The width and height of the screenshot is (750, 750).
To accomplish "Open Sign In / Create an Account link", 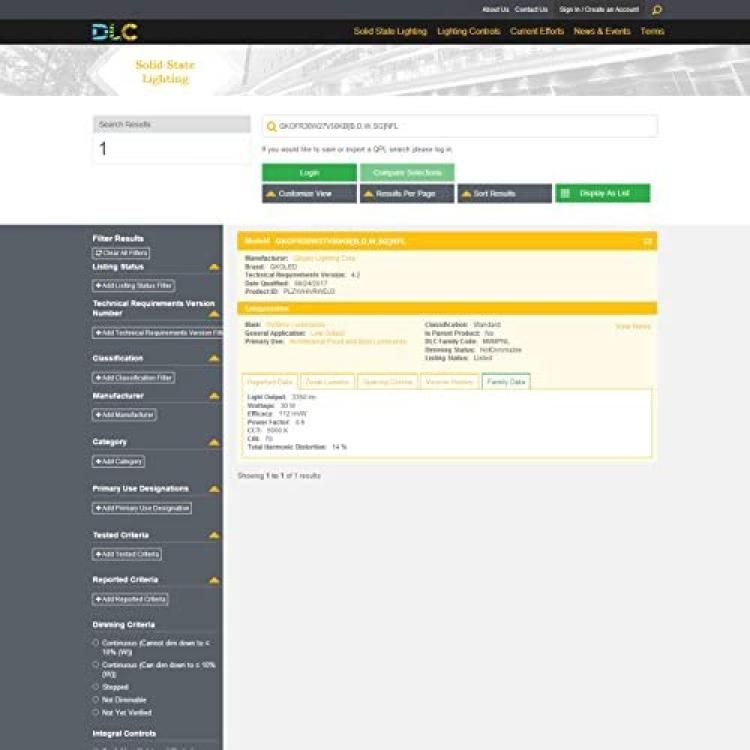I will 599,10.
